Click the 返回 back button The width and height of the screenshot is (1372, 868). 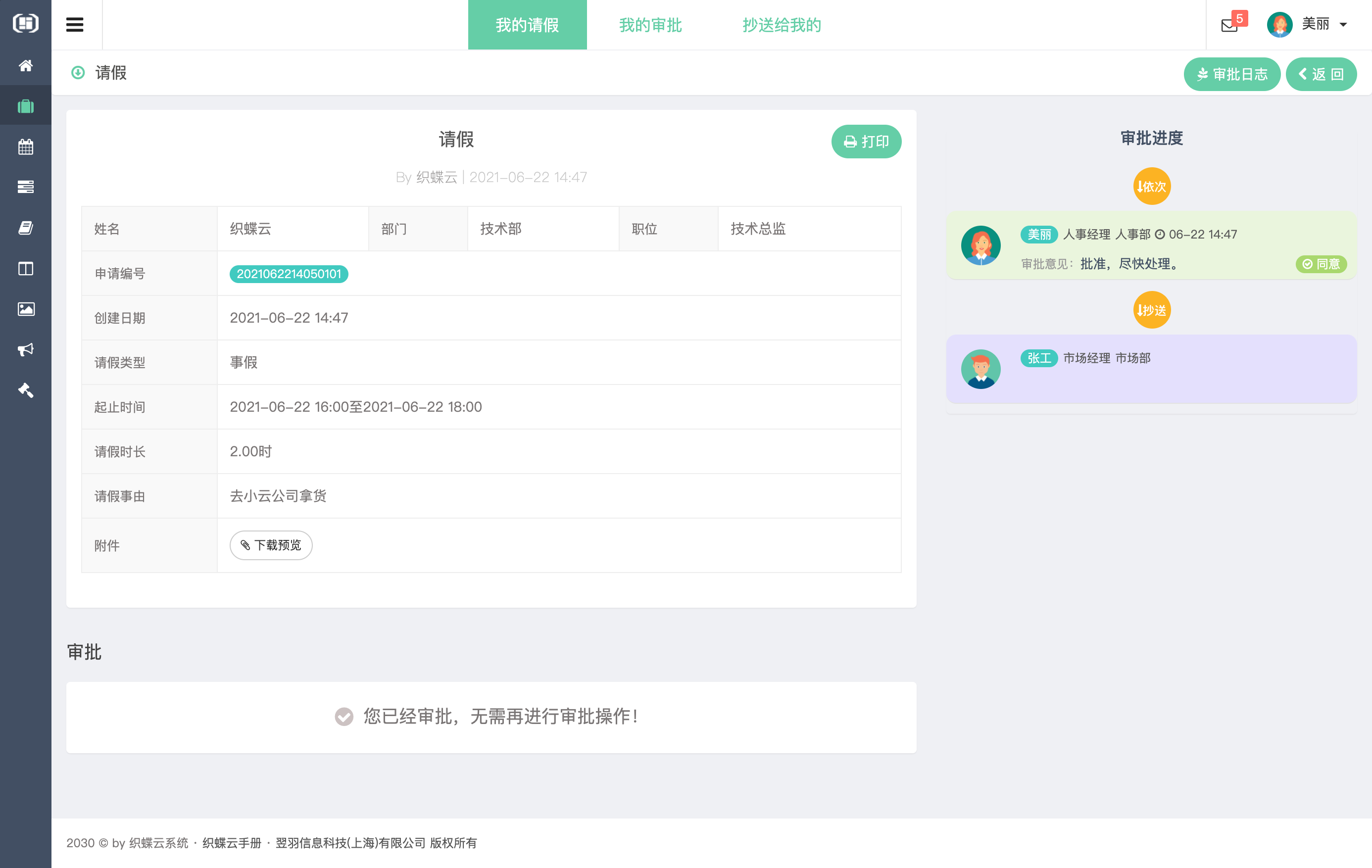pyautogui.click(x=1321, y=74)
